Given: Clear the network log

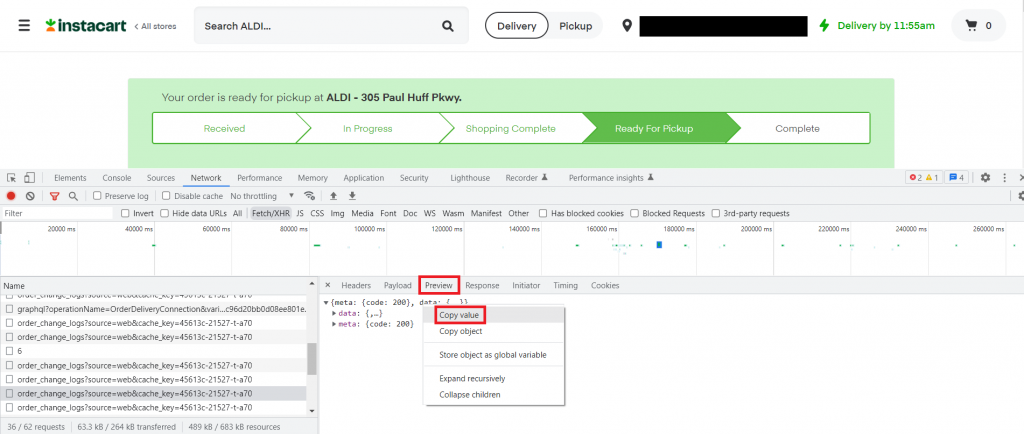Looking at the screenshot, I should click(x=30, y=196).
